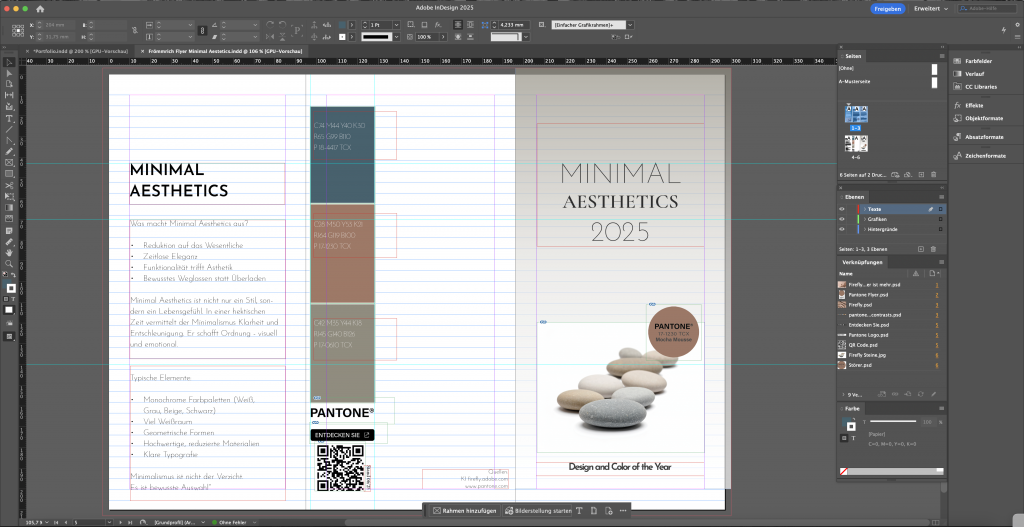This screenshot has width=1024, height=527.
Task: Hide the Hintergründe layer
Action: [842, 228]
